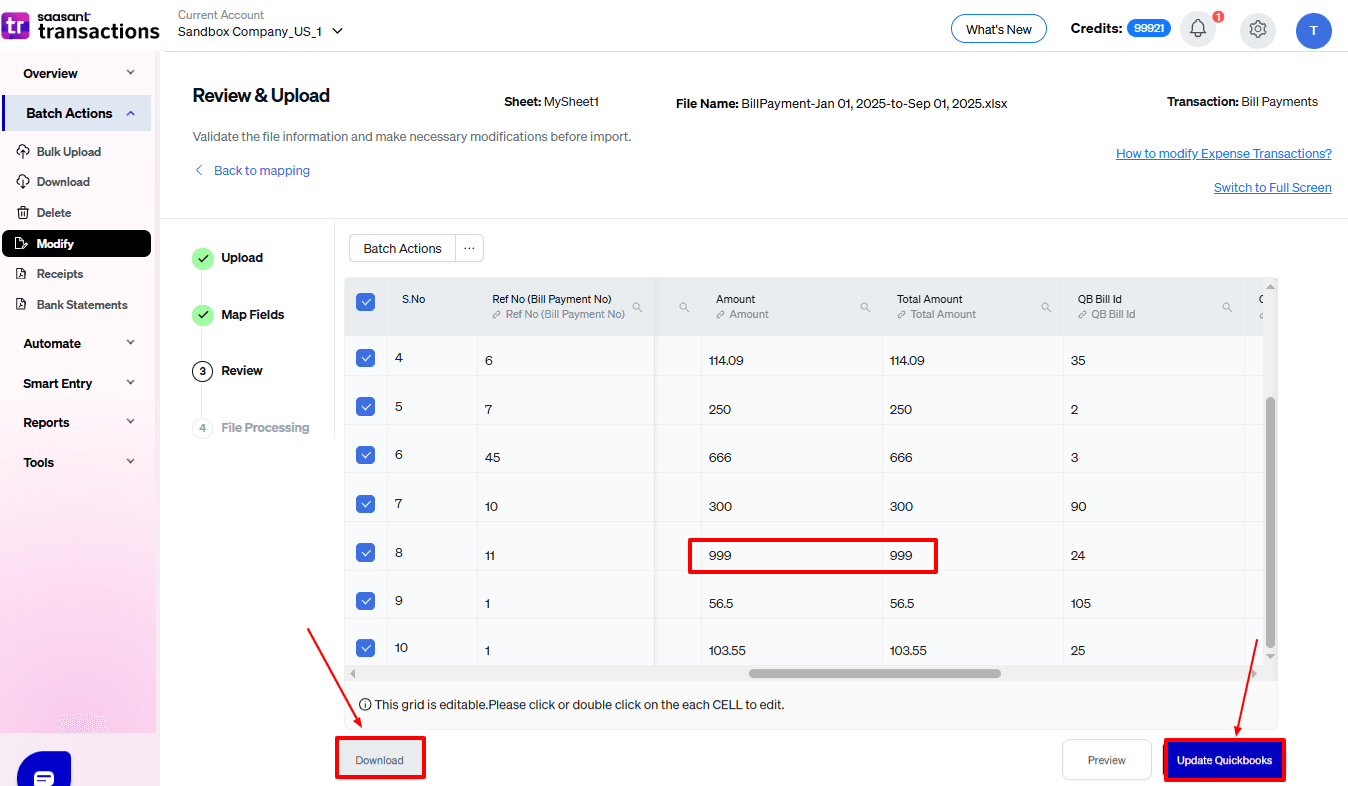The image size is (1348, 786).
Task: Uncheck row 8 in the data grid
Action: pos(365,551)
